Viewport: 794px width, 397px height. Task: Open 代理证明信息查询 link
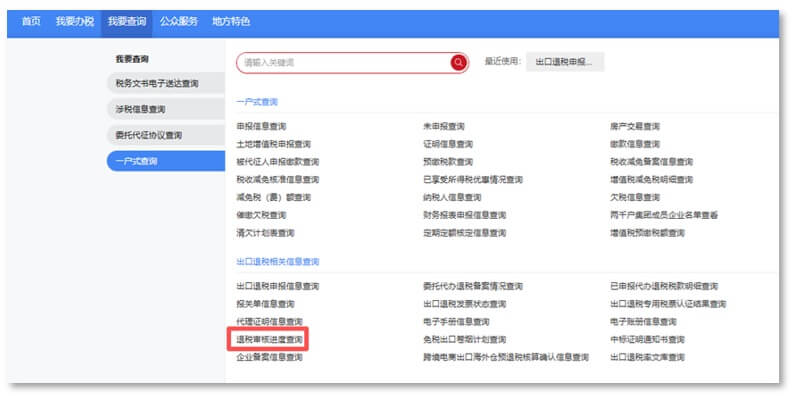(269, 322)
